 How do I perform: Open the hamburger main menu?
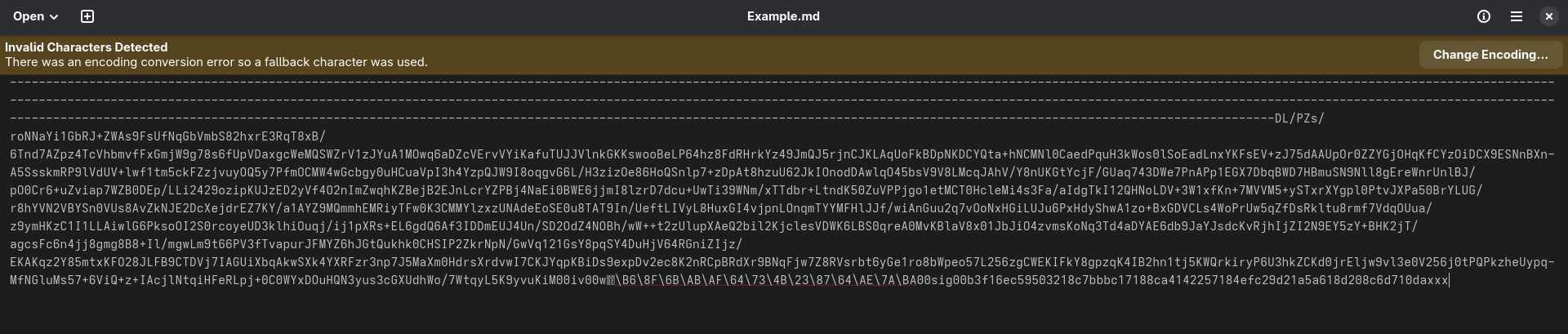point(1517,16)
